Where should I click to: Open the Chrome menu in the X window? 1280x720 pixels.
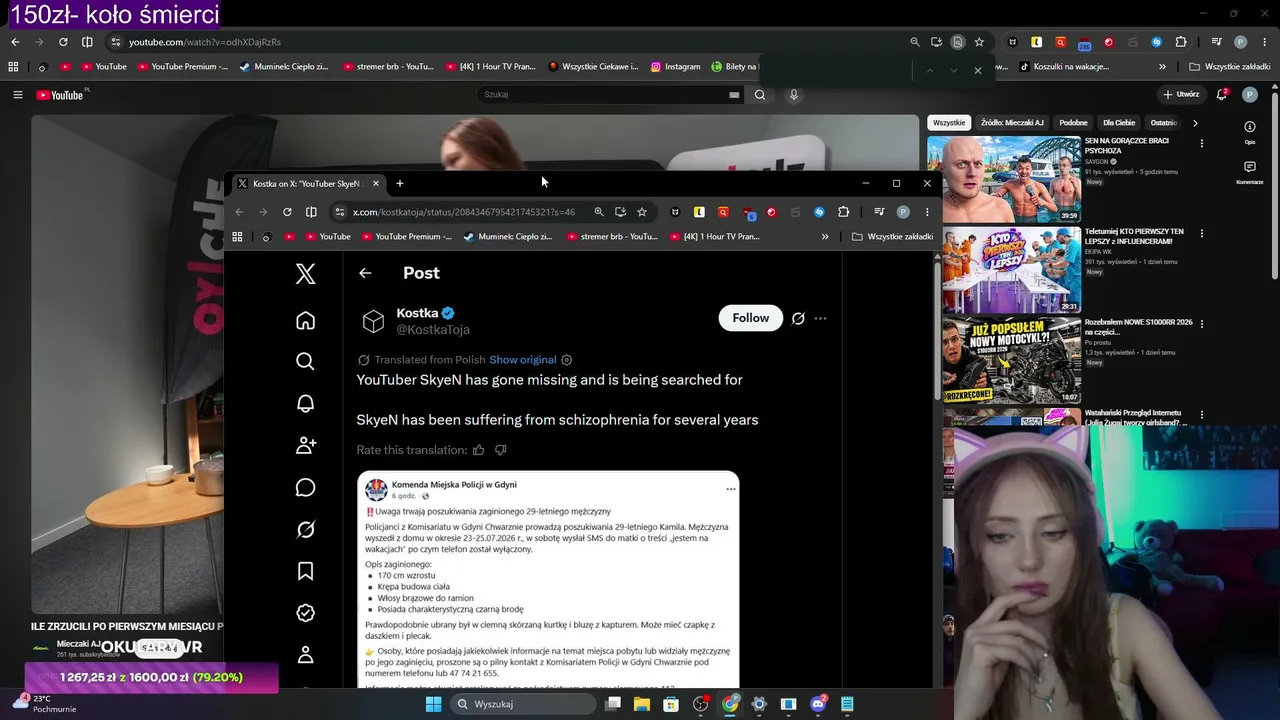coord(927,212)
